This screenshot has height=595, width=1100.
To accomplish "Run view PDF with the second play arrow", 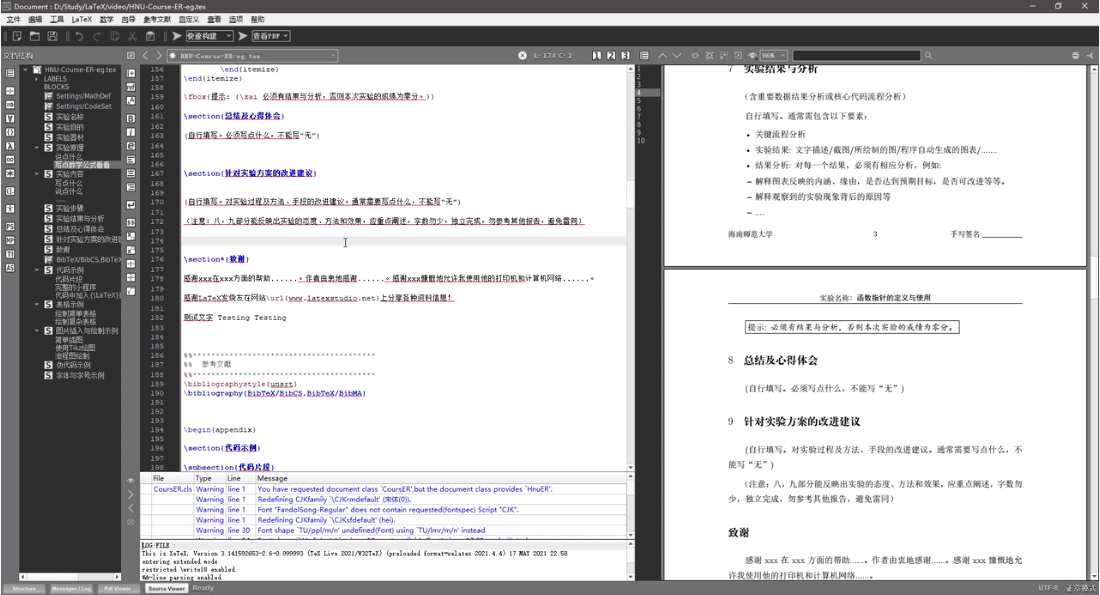I will point(243,36).
